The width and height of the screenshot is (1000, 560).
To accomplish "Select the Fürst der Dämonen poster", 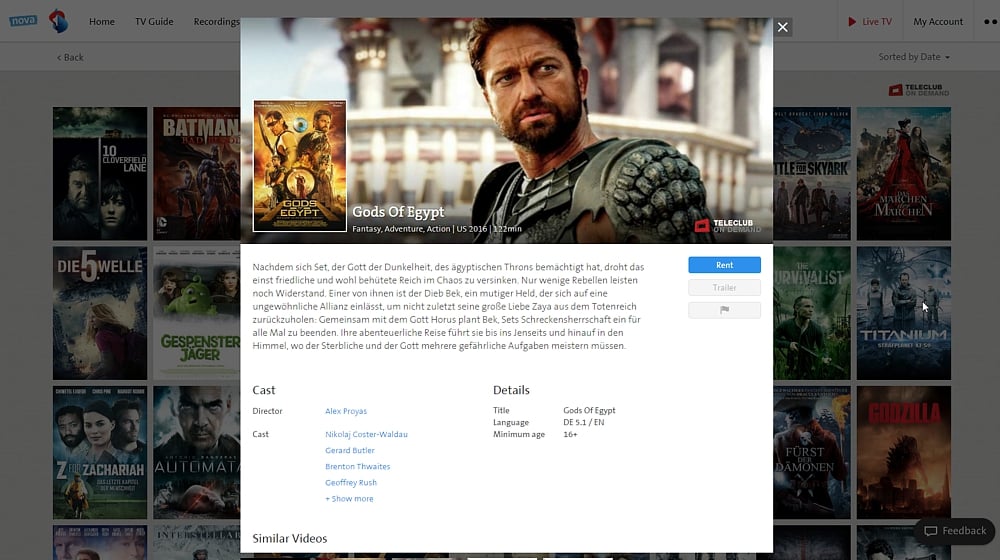I will click(x=812, y=452).
